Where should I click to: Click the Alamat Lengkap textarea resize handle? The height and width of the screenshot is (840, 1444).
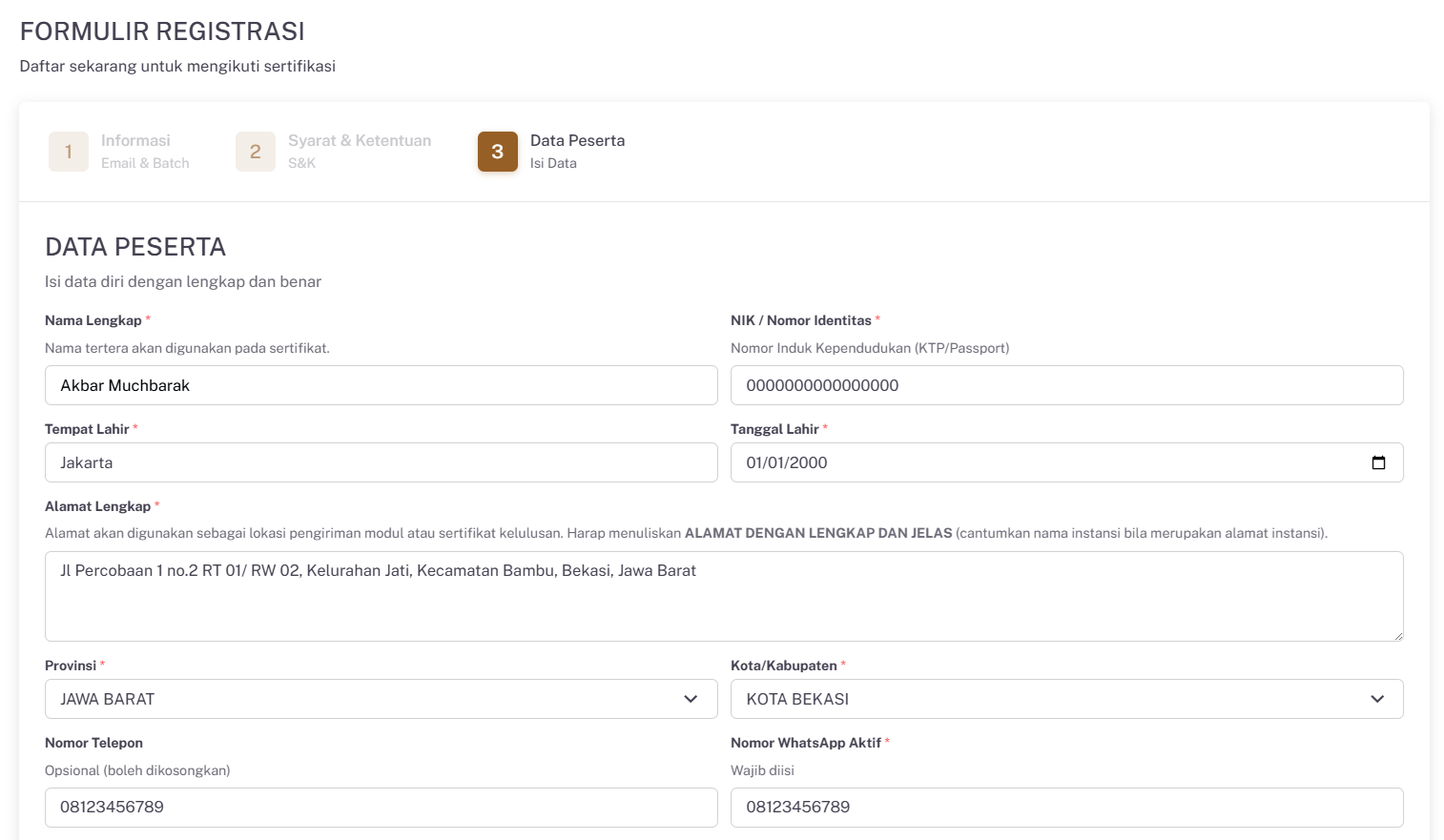(x=1397, y=635)
